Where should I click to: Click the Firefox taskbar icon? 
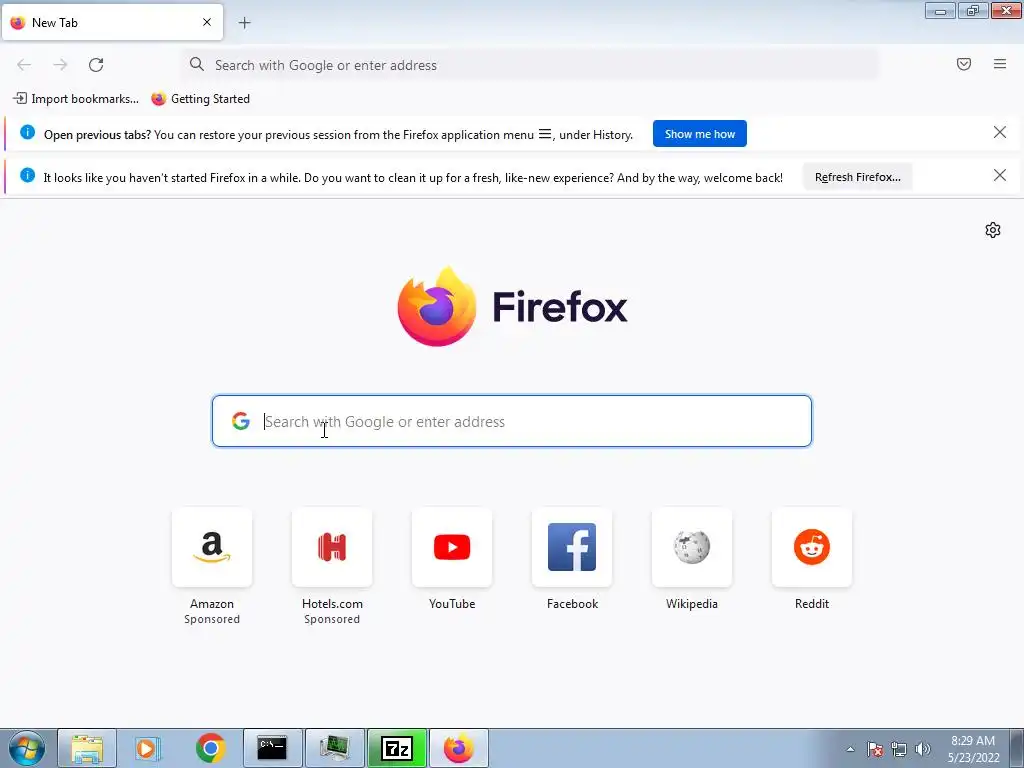(458, 748)
